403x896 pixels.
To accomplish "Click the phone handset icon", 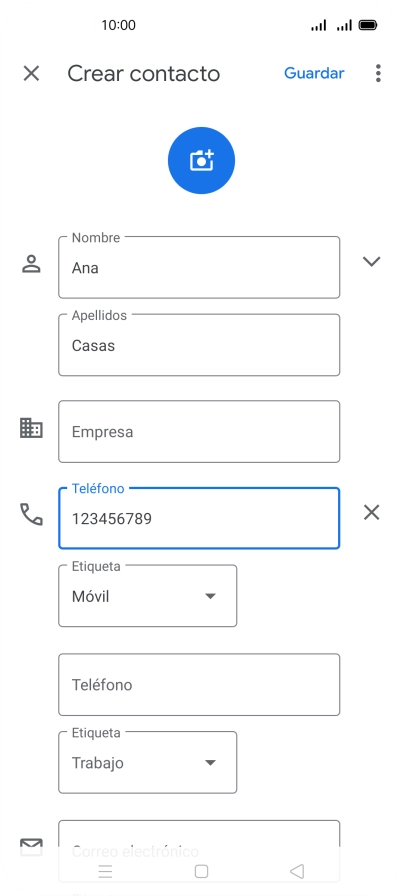I will tap(31, 514).
